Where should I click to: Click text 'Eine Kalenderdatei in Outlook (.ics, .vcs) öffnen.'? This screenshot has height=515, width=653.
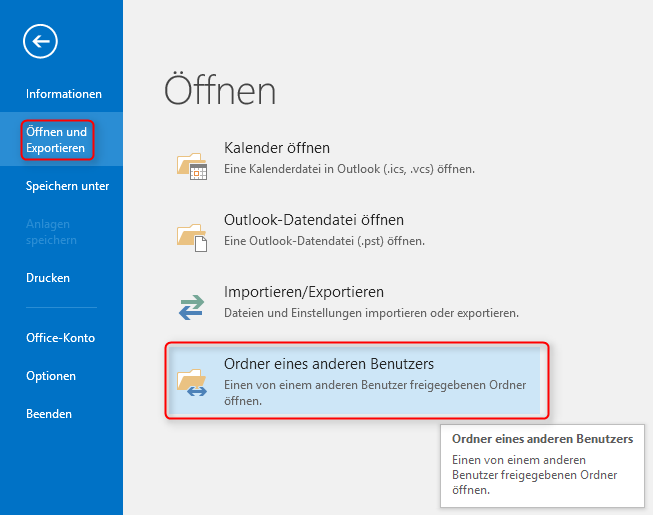(x=349, y=169)
